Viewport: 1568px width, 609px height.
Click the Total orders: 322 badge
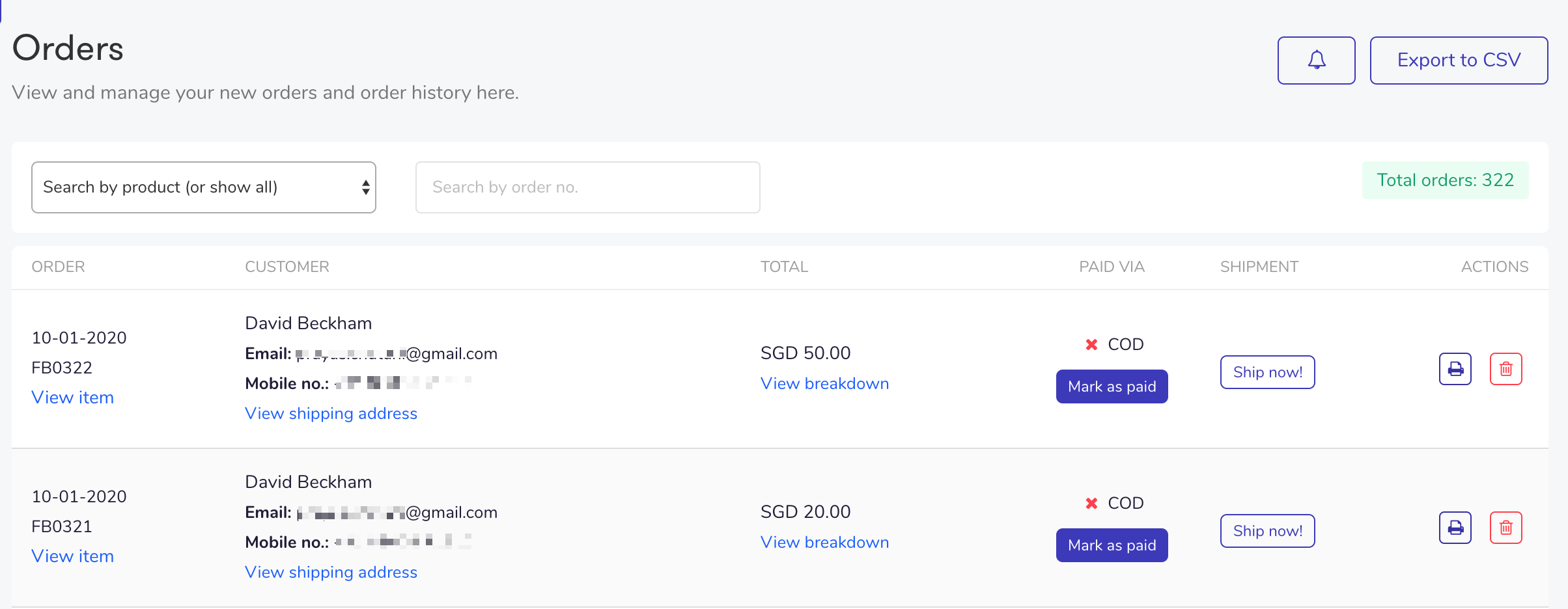[x=1446, y=180]
